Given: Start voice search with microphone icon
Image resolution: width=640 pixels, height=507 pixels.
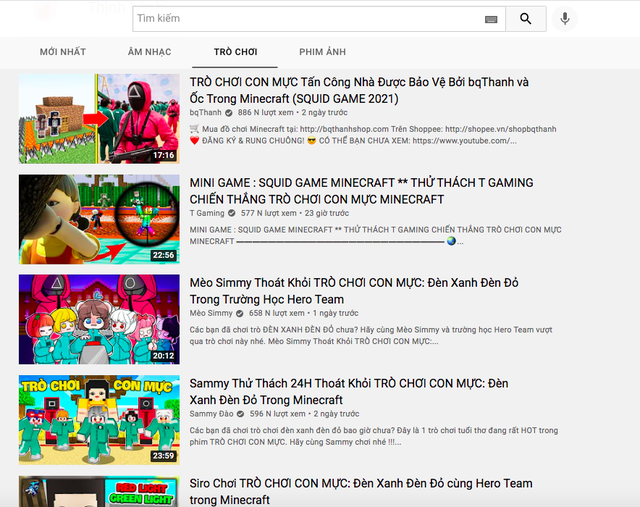Looking at the screenshot, I should [x=565, y=19].
